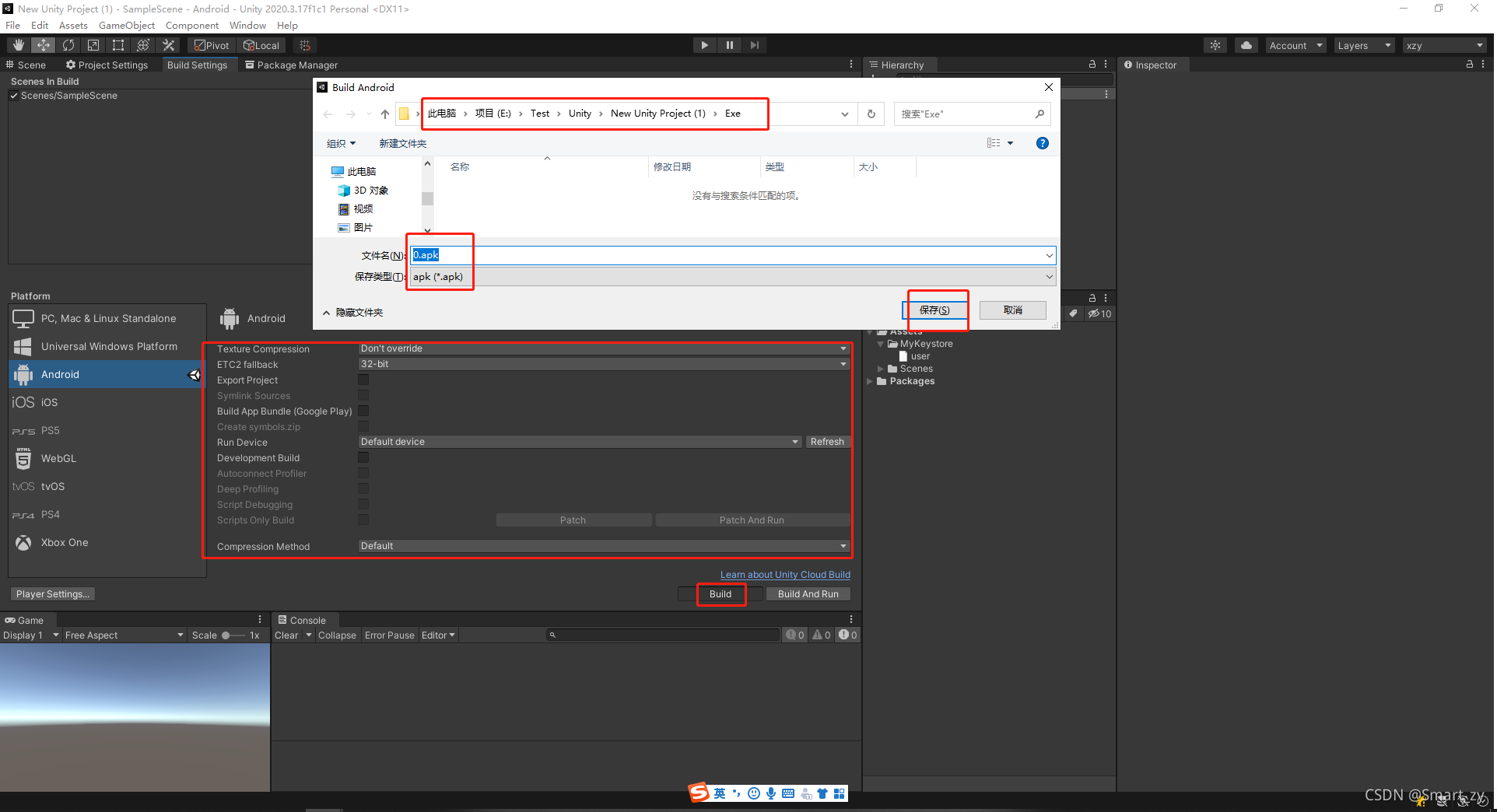Open the Account dropdown
The height and width of the screenshot is (812, 1497).
(x=1295, y=45)
